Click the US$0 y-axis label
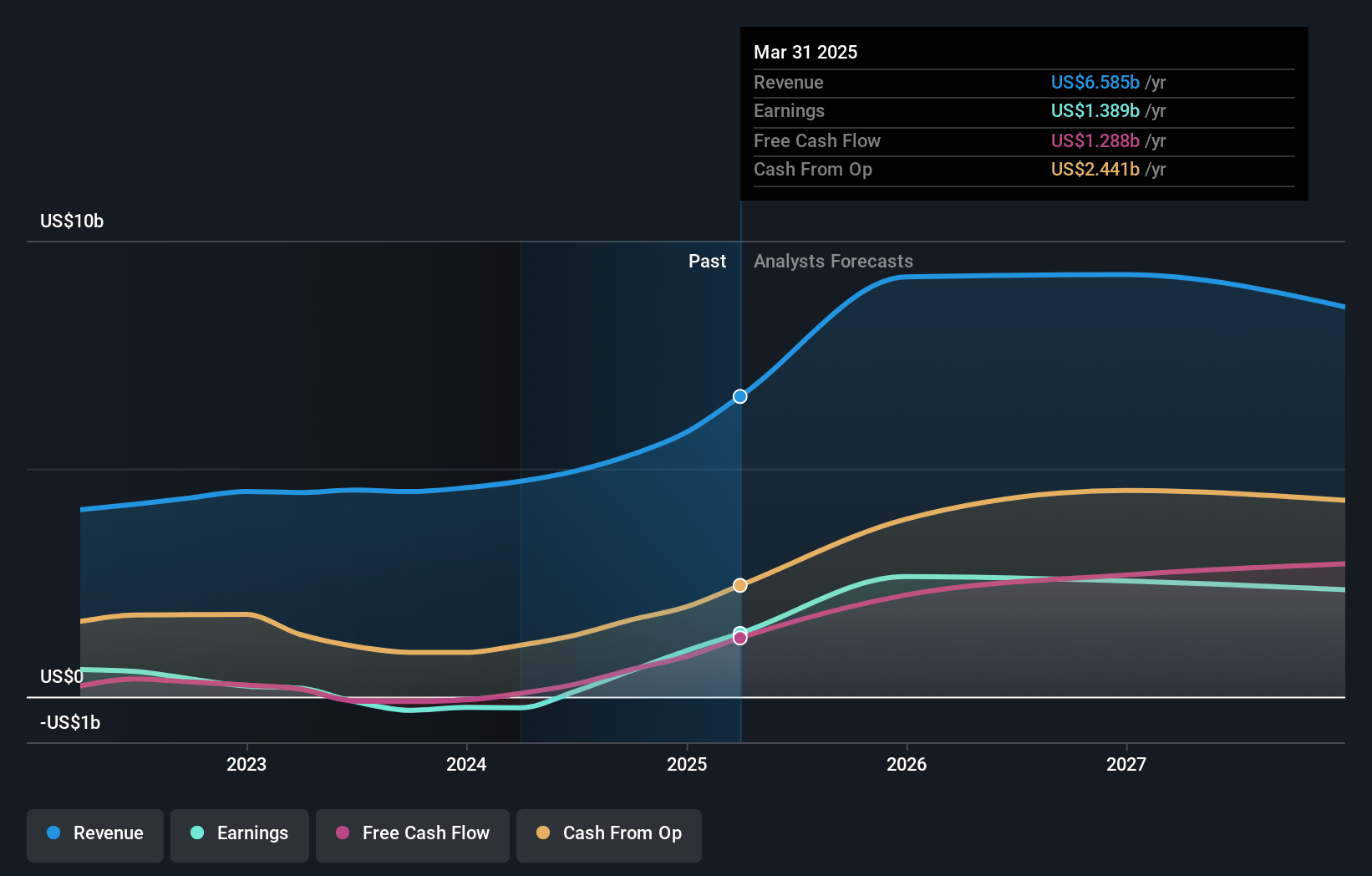1372x876 pixels. (x=62, y=676)
